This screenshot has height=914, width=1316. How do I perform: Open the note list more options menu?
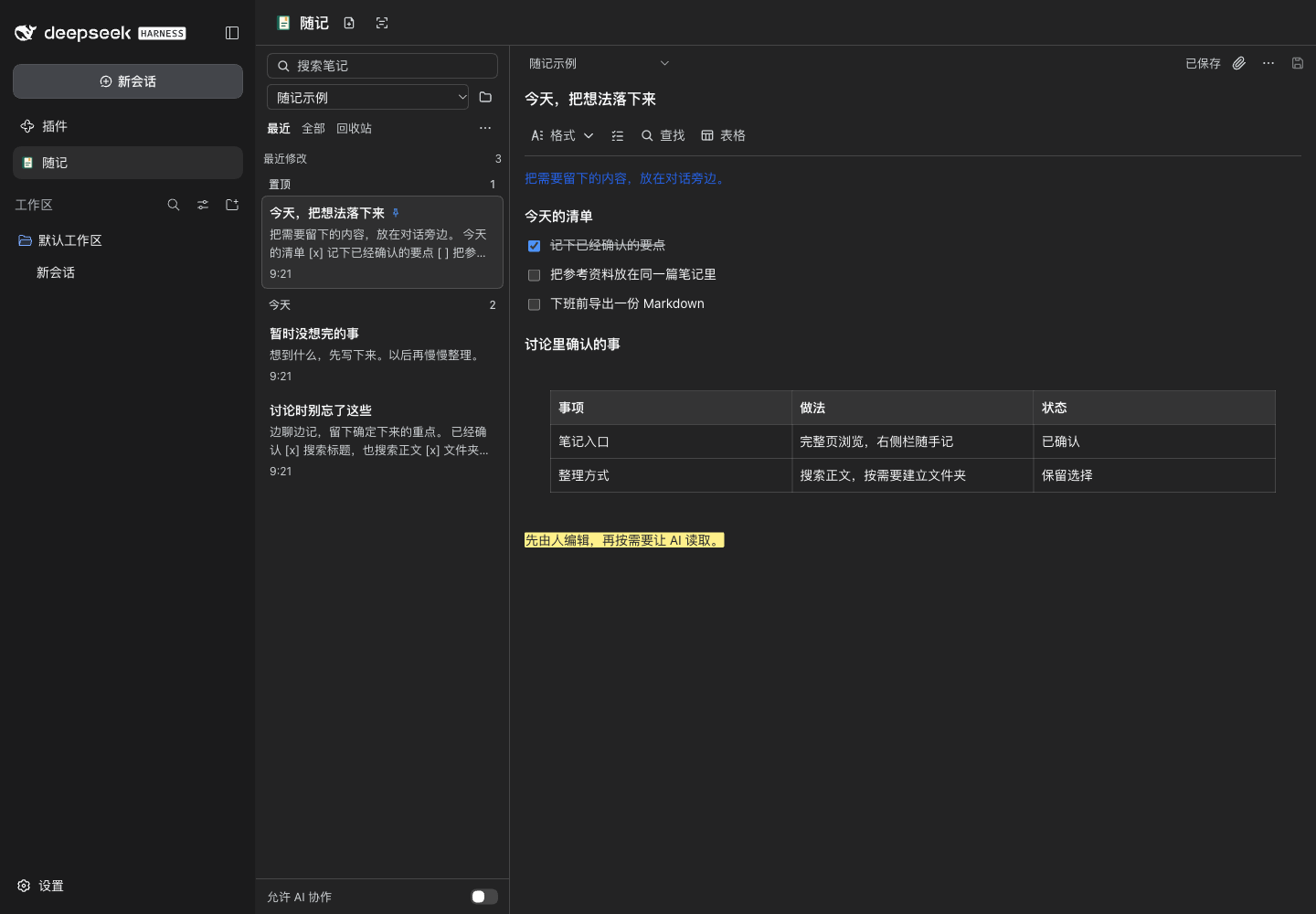coord(485,128)
